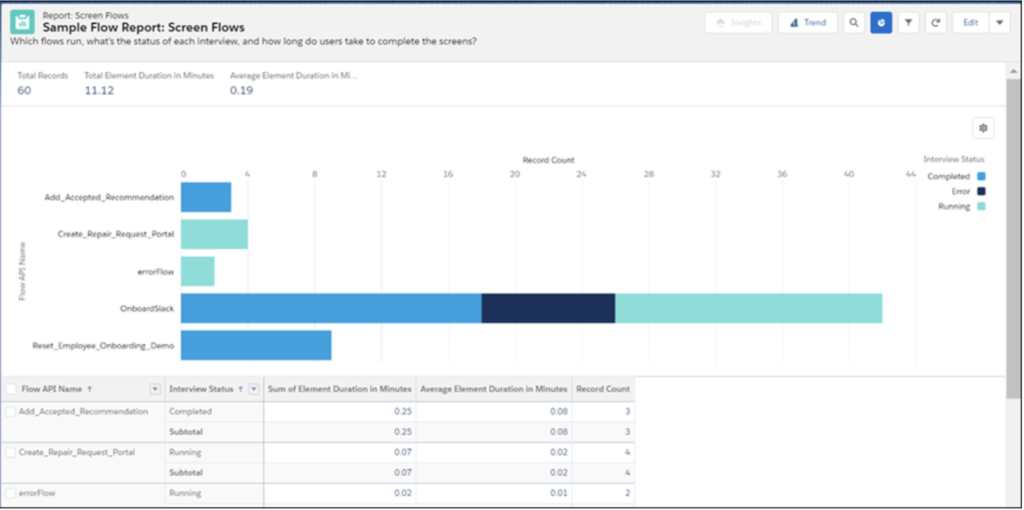This screenshot has height=510, width=1024.
Task: Click Sum of Element Duration column header
Action: click(x=339, y=389)
